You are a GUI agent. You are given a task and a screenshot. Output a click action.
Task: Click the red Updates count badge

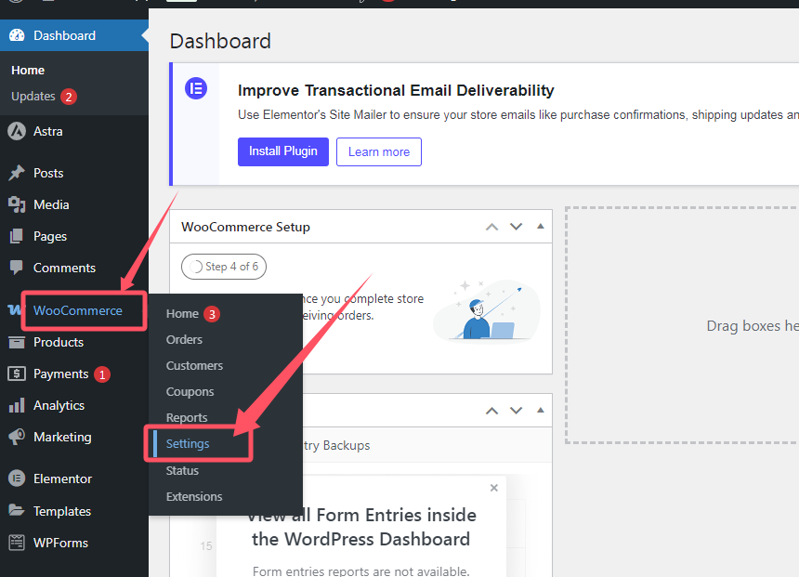[68, 96]
